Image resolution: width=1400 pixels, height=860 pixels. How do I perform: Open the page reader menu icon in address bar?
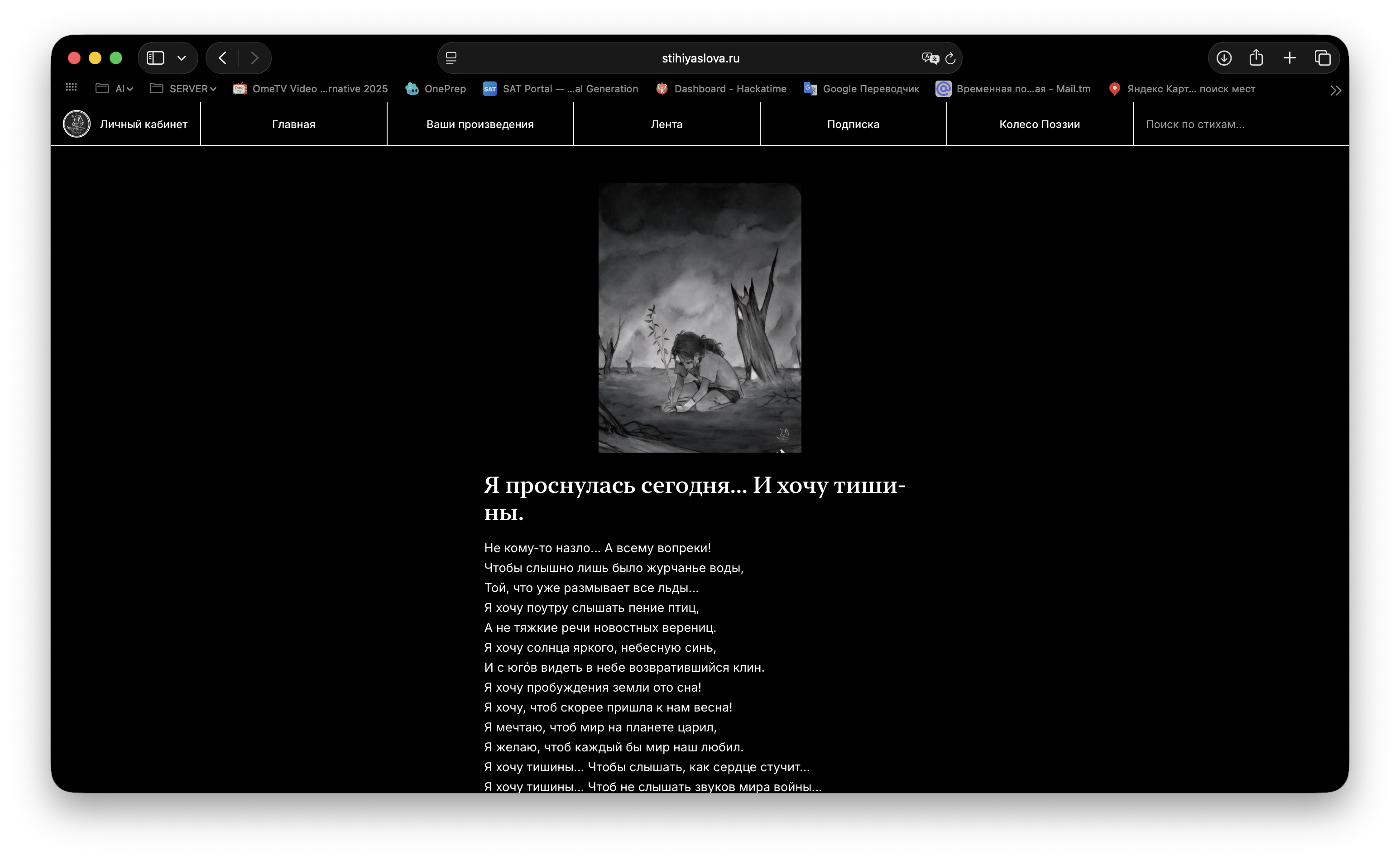coord(451,58)
